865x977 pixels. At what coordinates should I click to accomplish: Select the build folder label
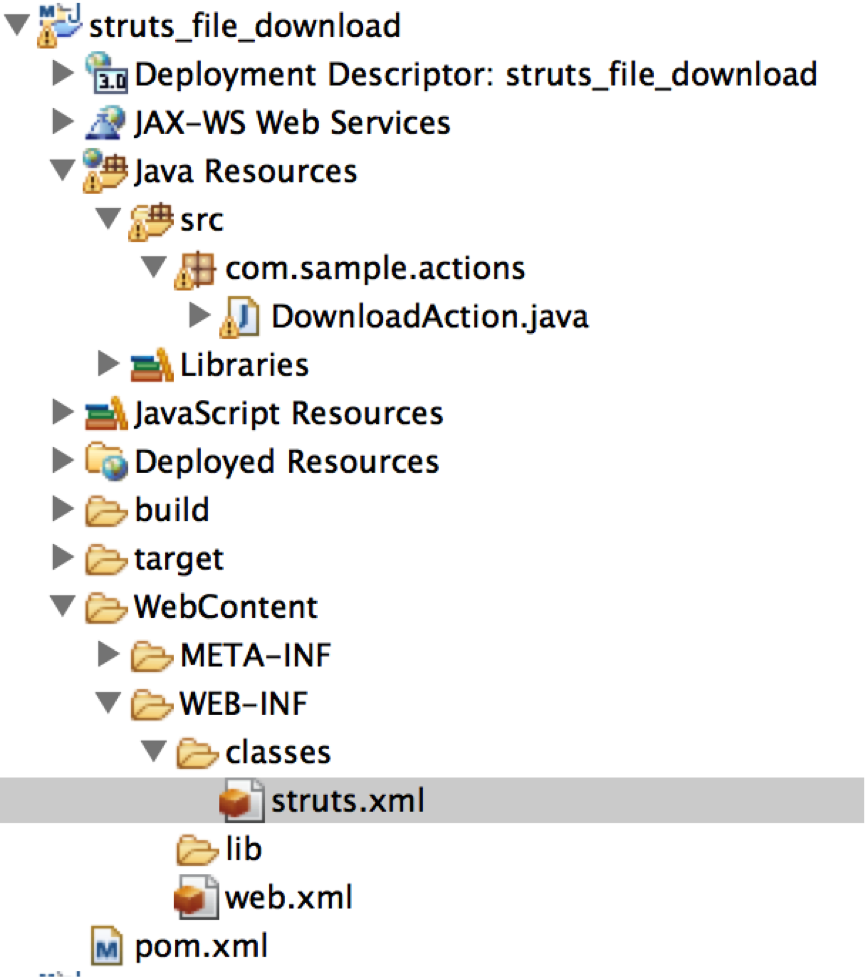pyautogui.click(x=171, y=510)
